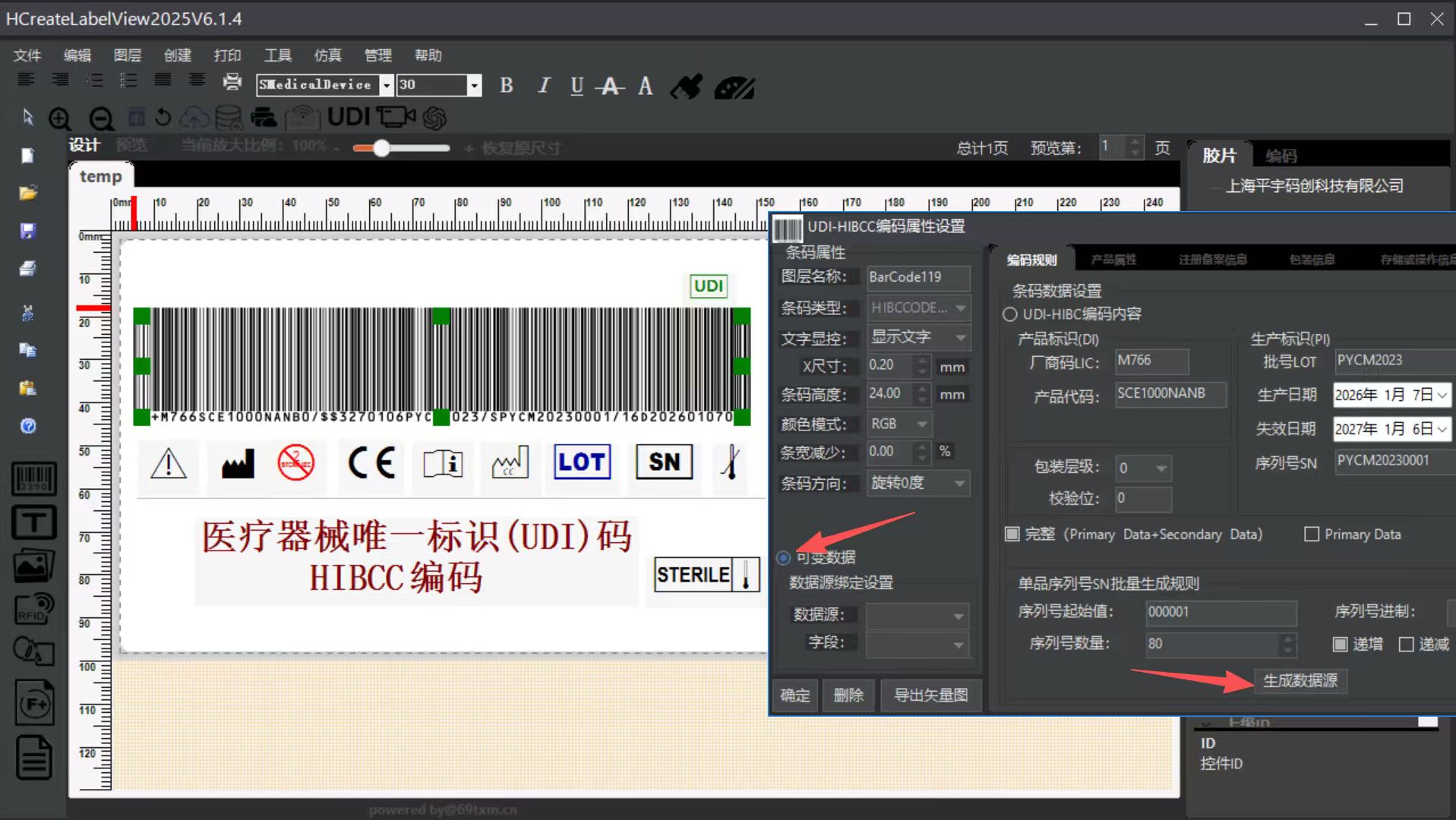Toggle bold B formatting
This screenshot has width=1456, height=820.
507,86
